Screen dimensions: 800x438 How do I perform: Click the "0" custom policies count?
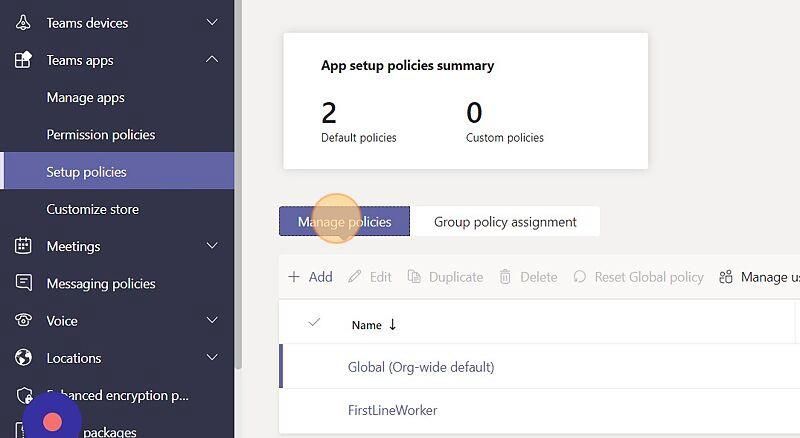[x=474, y=112]
